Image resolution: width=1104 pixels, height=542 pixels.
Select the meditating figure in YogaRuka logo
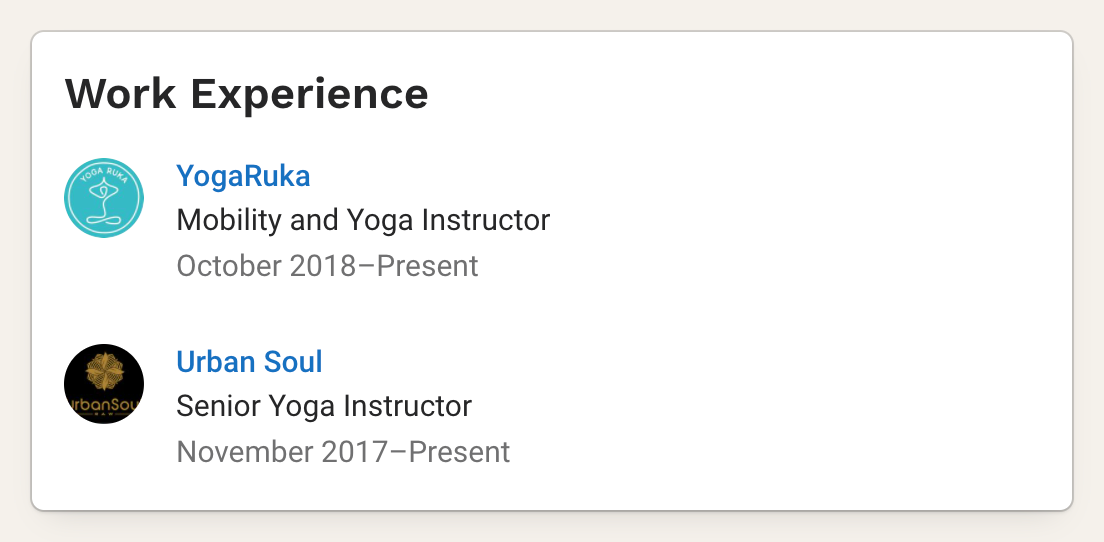pyautogui.click(x=104, y=205)
